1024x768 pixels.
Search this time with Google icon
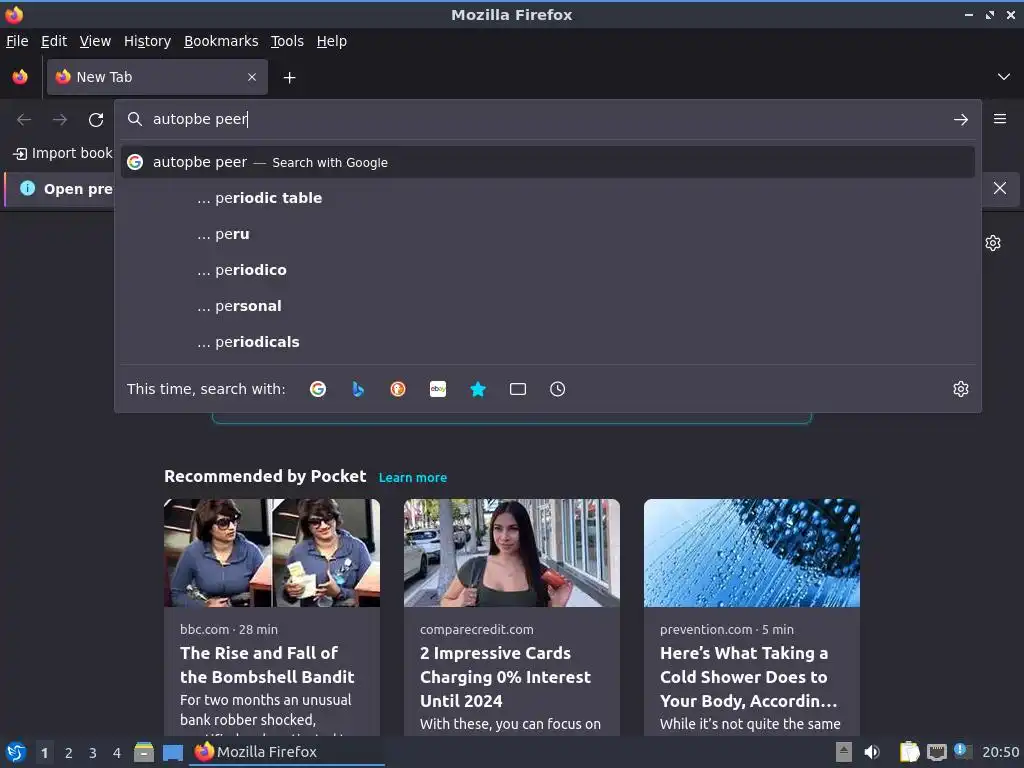point(318,389)
